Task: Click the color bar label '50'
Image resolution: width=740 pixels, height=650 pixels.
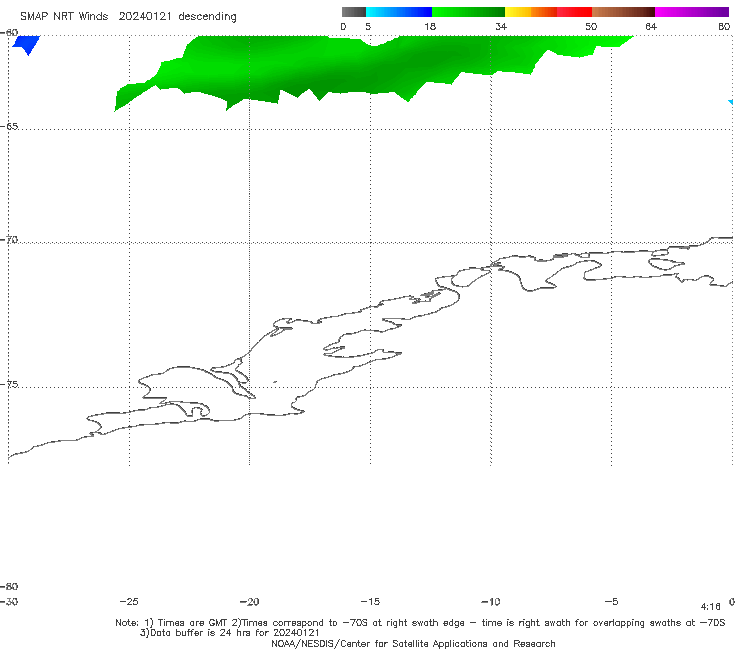Action: tap(591, 27)
